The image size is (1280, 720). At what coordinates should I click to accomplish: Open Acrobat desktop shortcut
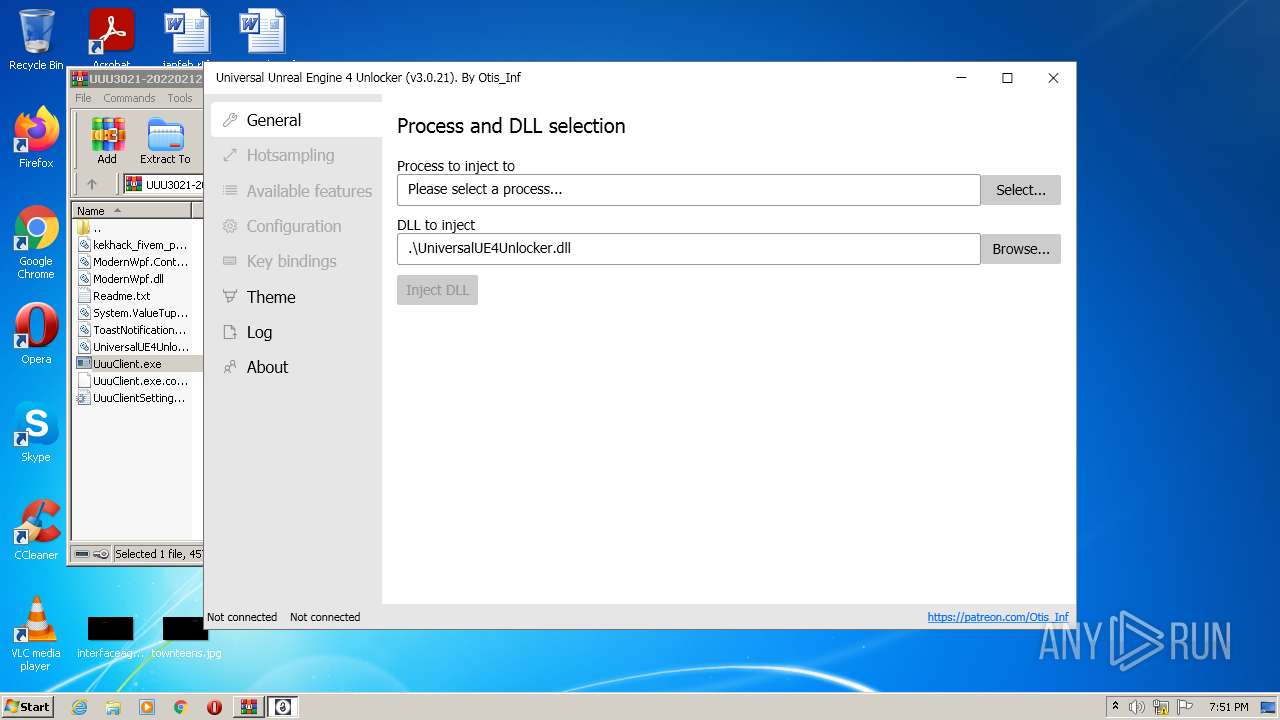point(111,40)
